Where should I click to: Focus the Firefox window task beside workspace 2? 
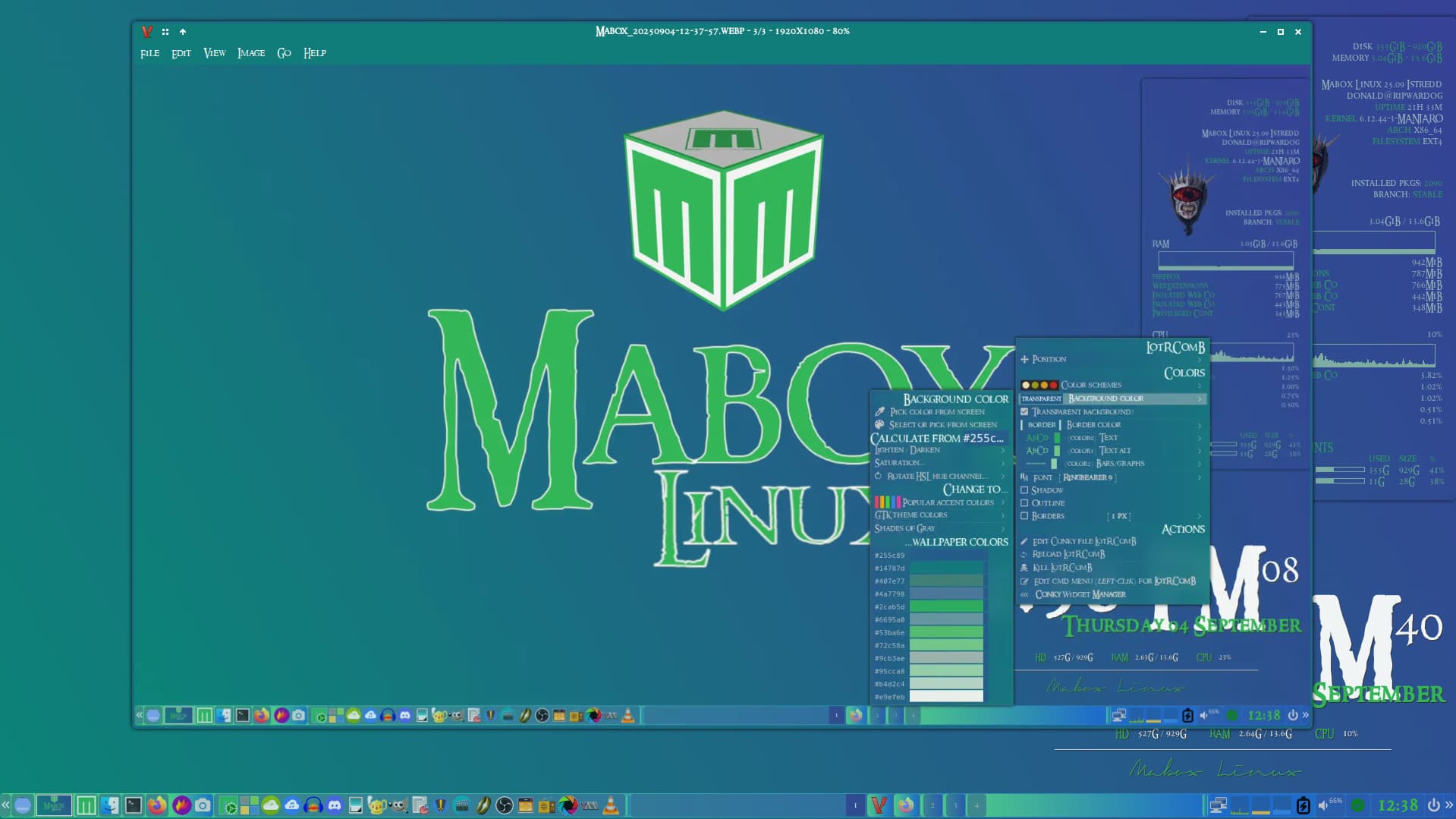pos(906,805)
